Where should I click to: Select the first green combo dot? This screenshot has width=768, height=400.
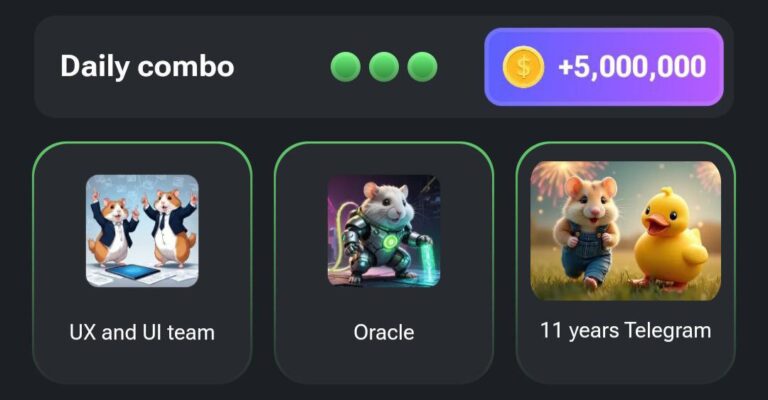[346, 67]
